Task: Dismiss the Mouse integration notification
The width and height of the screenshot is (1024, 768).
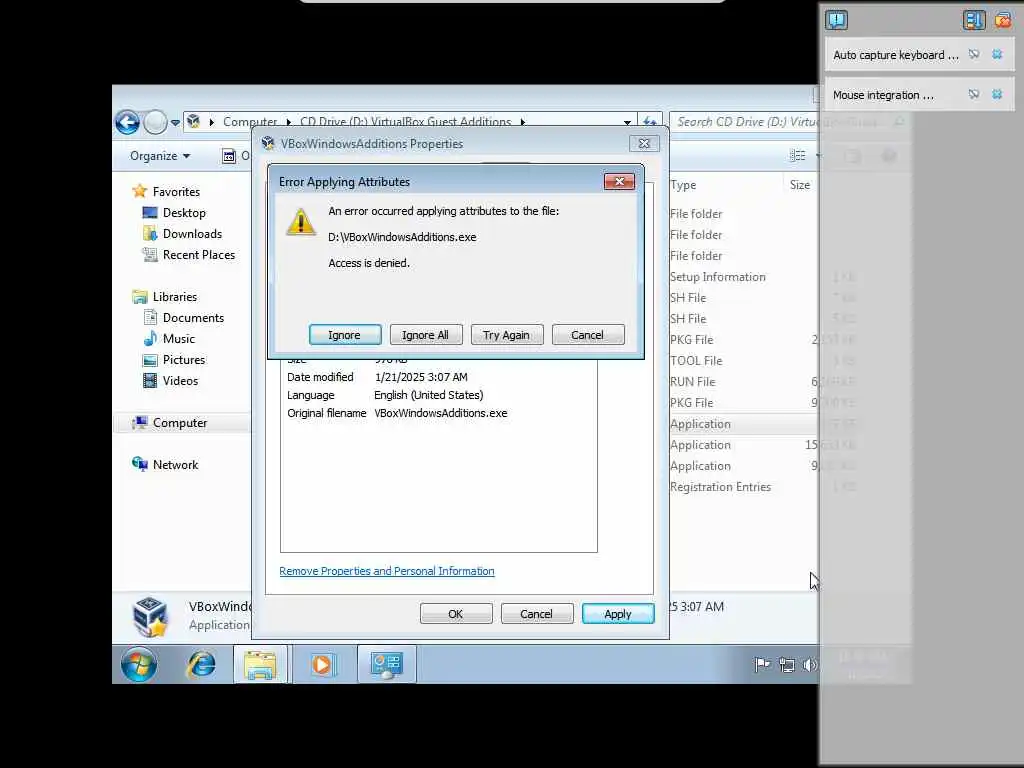Action: 997,95
